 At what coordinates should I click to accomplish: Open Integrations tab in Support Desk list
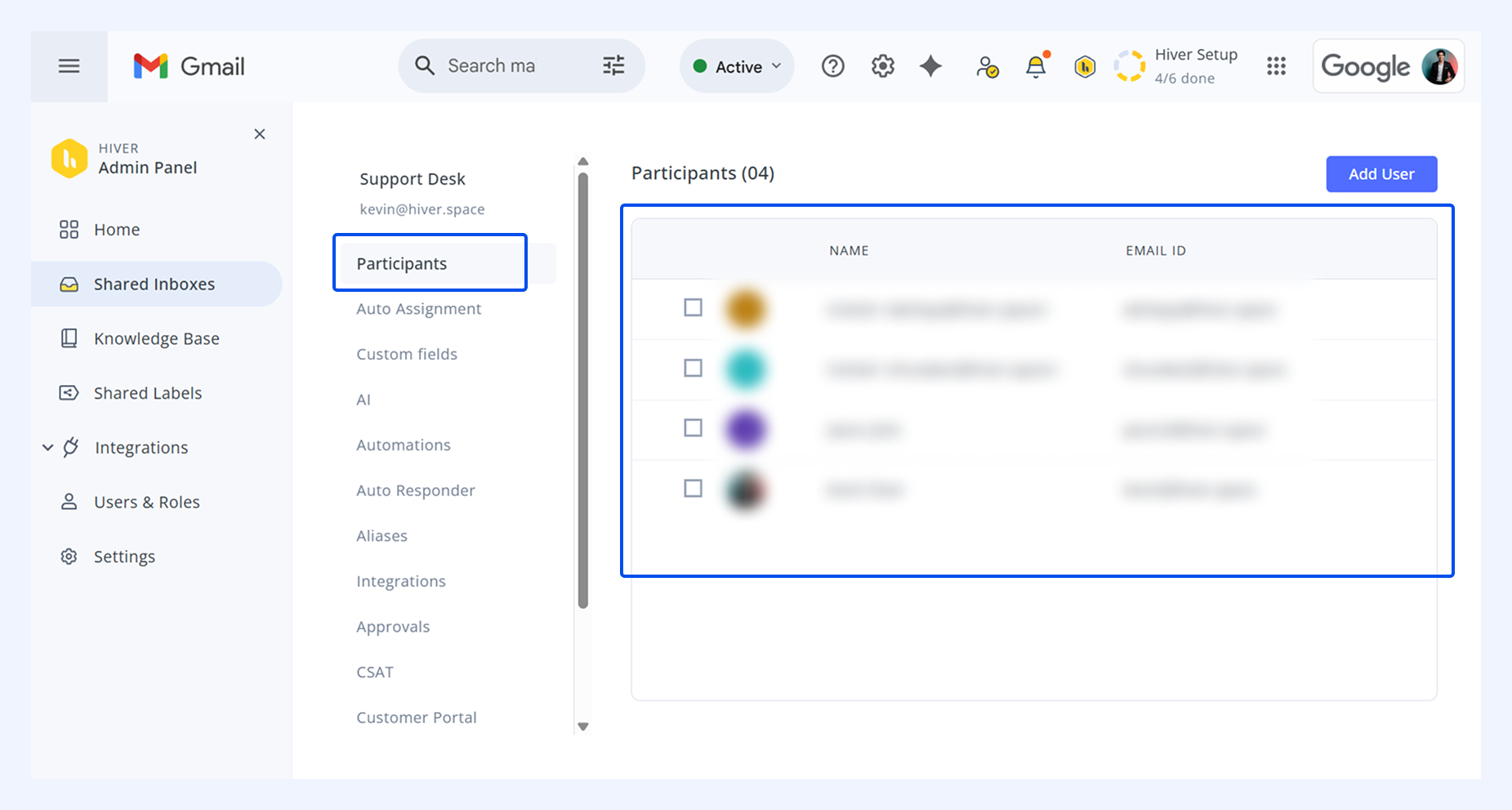(x=401, y=581)
